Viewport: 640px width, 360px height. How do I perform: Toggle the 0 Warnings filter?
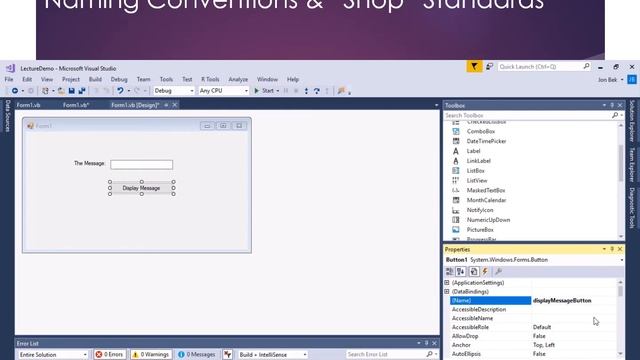151,354
